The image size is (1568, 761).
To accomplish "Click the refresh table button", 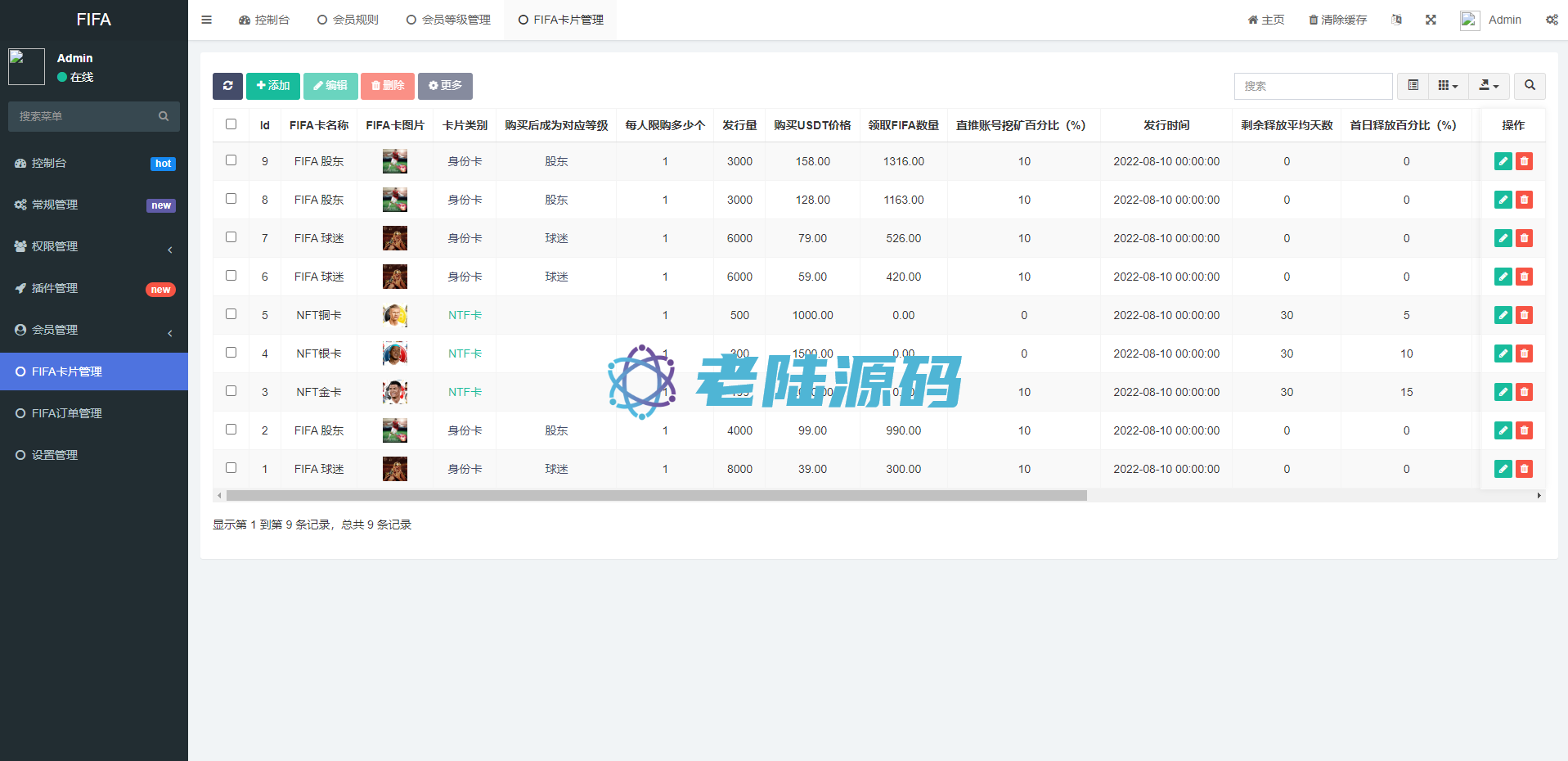I will (227, 86).
